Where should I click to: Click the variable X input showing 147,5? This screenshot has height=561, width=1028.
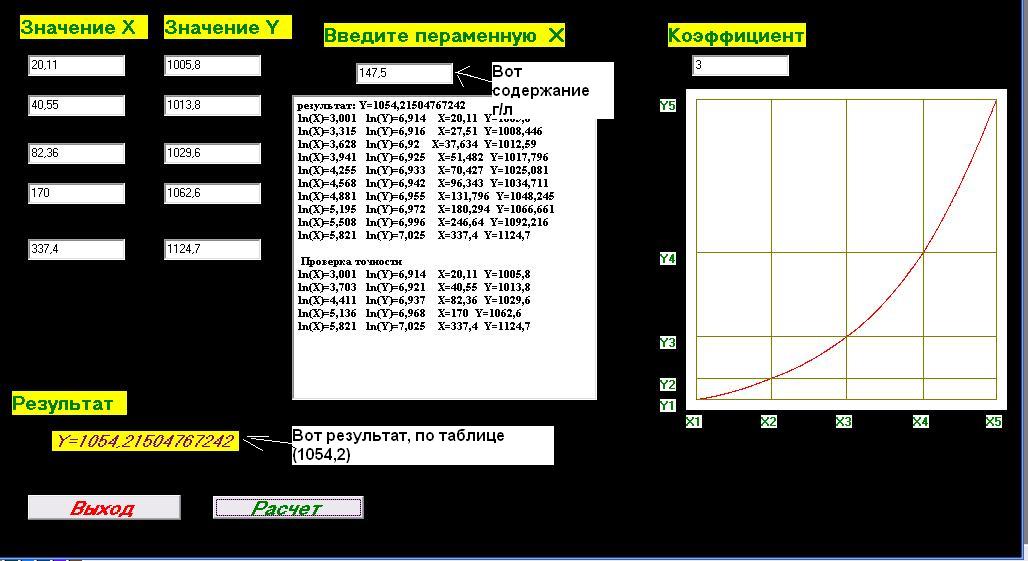click(404, 74)
